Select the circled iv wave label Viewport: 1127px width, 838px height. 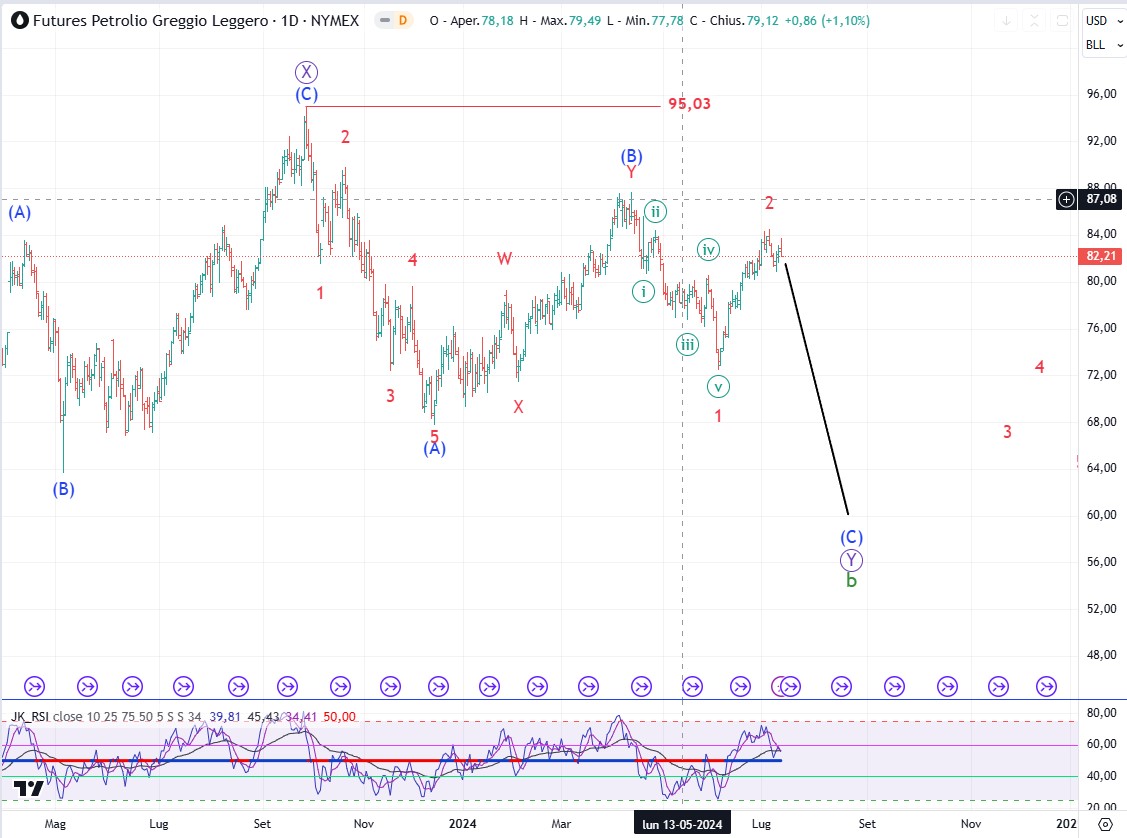tap(708, 249)
